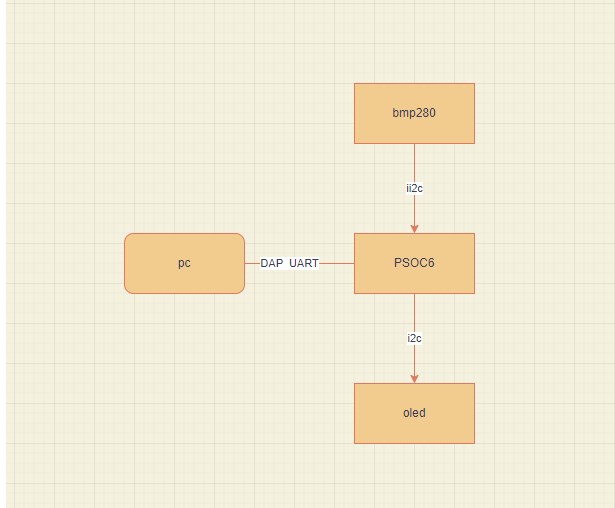Click the DAP UART connector label

289,263
